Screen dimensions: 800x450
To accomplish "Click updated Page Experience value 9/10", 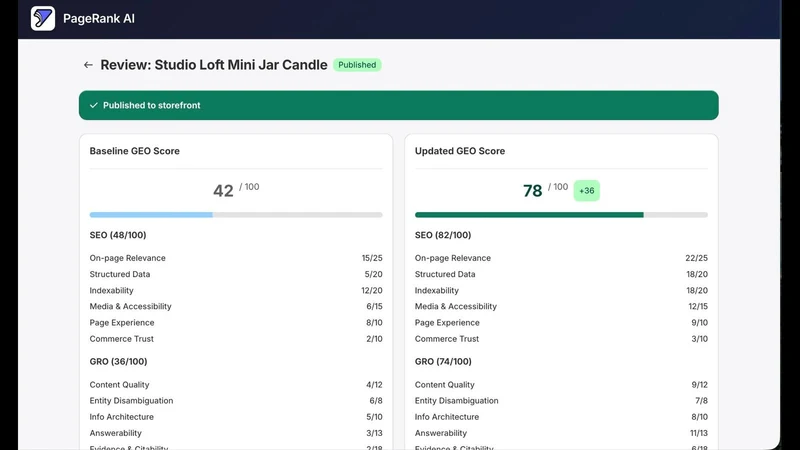I will (699, 322).
